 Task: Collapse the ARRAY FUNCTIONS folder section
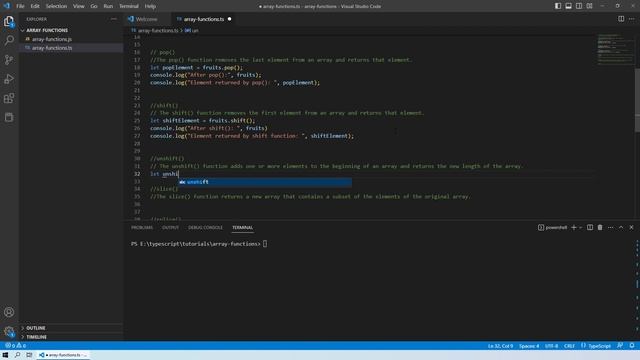coord(47,30)
